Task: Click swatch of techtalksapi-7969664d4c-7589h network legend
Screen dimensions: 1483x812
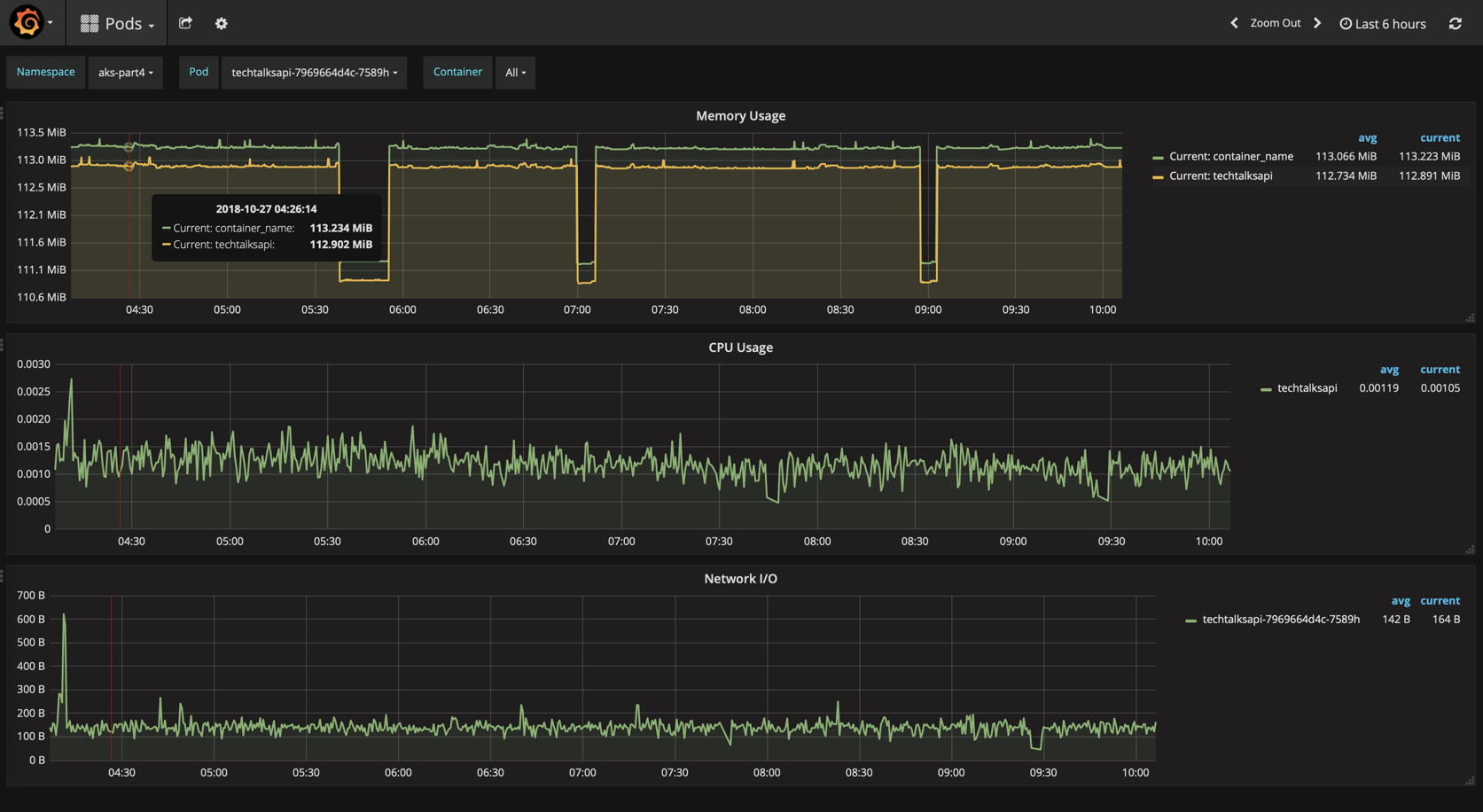Action: pos(1190,620)
